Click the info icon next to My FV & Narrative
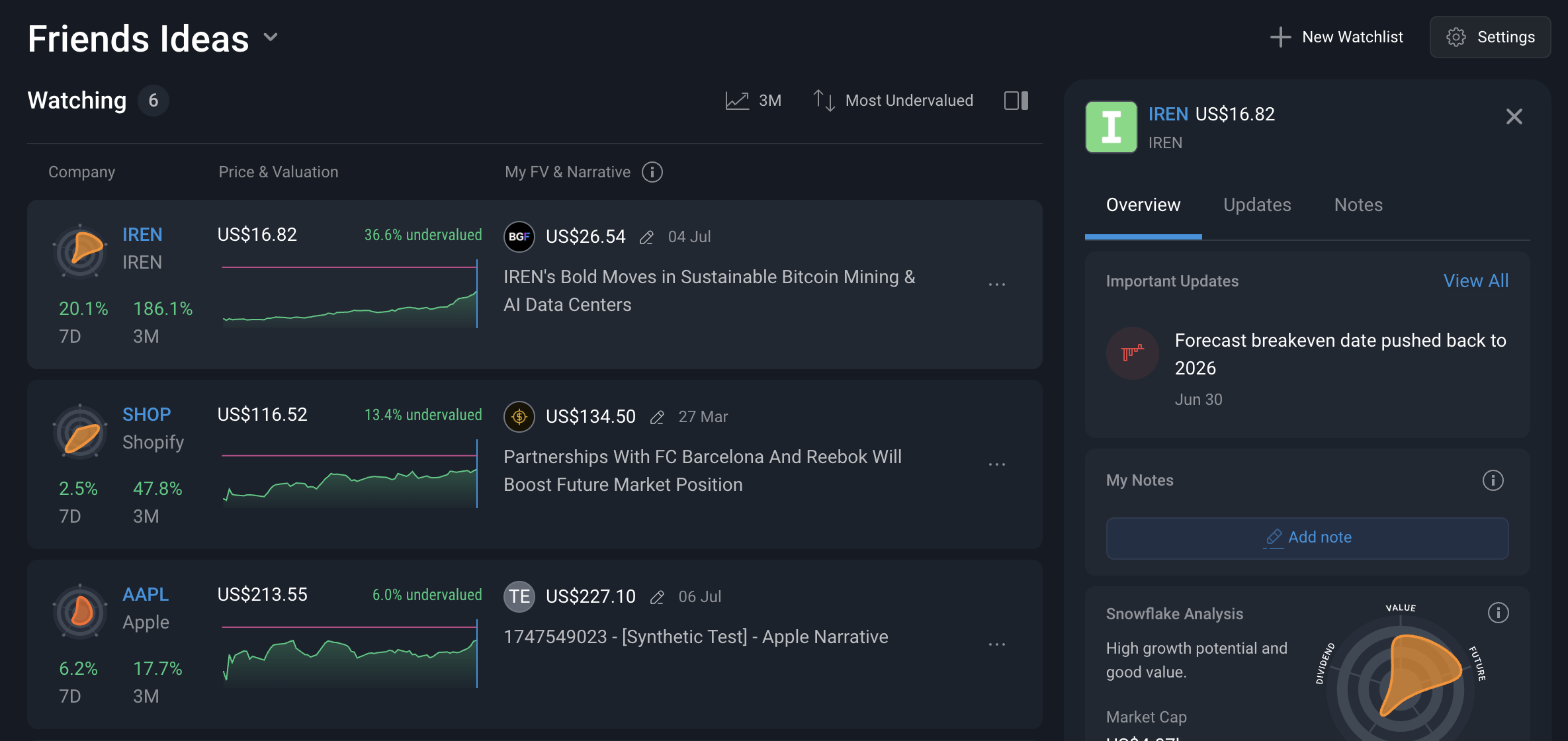The image size is (1568, 741). [x=652, y=172]
